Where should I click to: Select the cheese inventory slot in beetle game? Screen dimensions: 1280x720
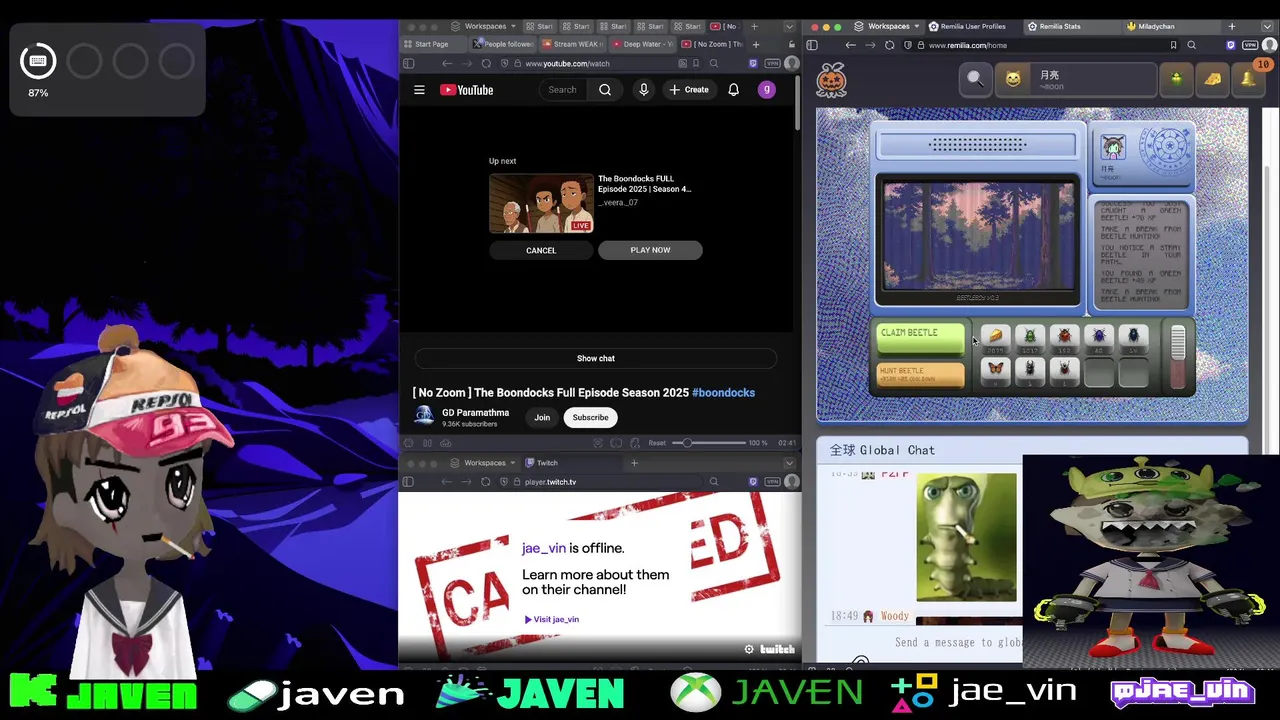point(995,337)
